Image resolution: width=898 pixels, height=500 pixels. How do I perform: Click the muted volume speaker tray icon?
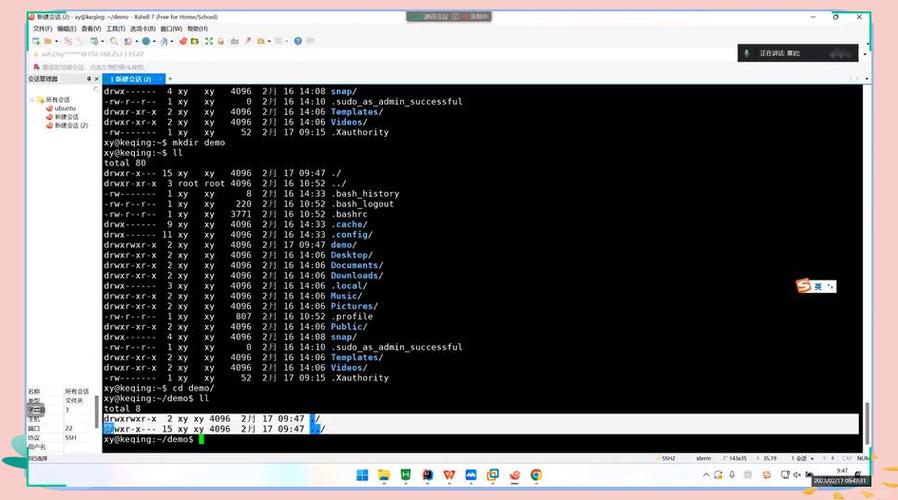797,475
